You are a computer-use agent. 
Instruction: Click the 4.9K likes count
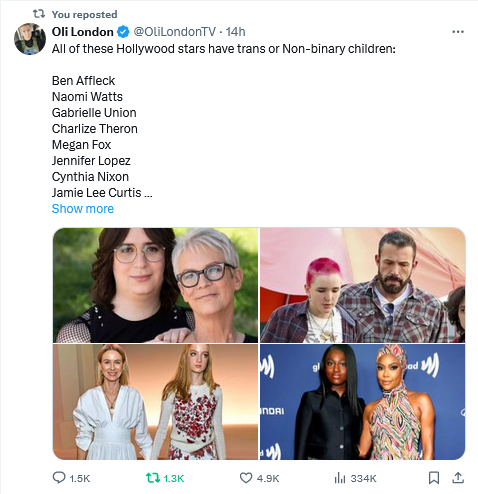click(x=268, y=478)
